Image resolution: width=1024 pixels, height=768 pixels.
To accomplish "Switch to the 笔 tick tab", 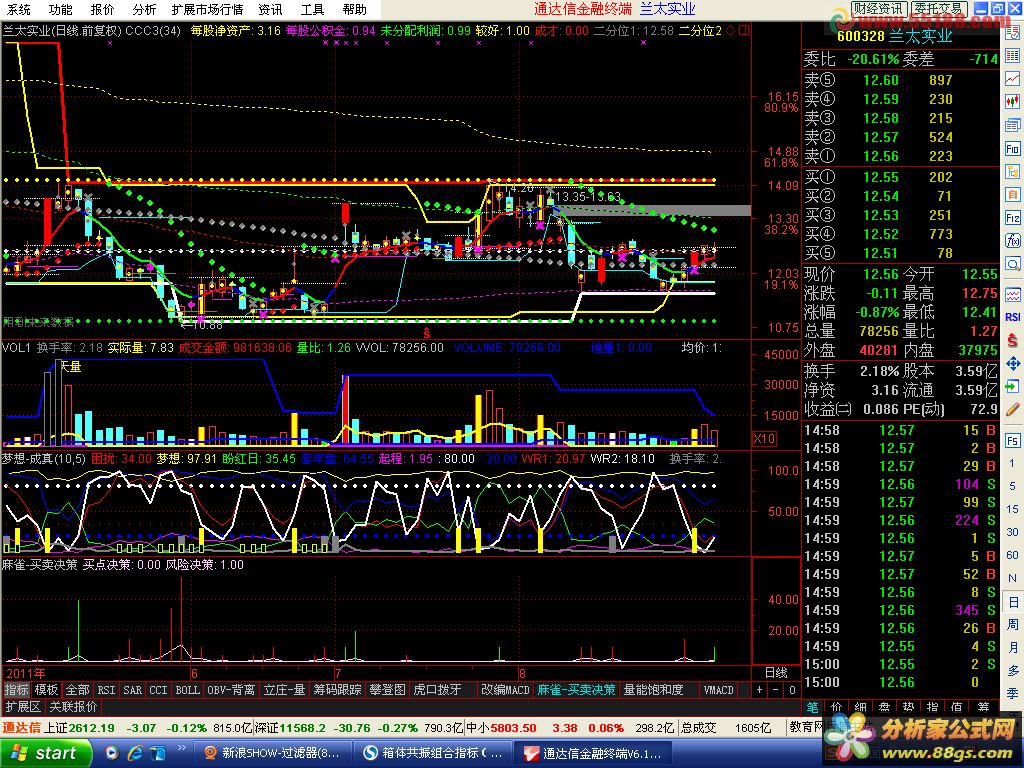I will (x=812, y=707).
